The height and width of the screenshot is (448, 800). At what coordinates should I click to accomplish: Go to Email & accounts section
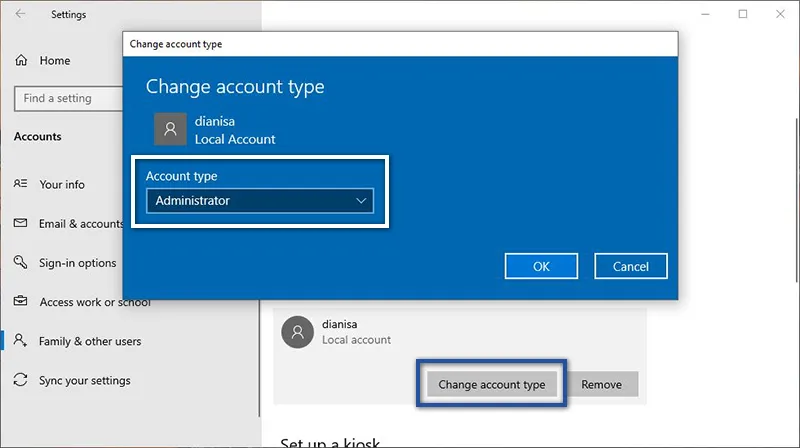coord(81,223)
